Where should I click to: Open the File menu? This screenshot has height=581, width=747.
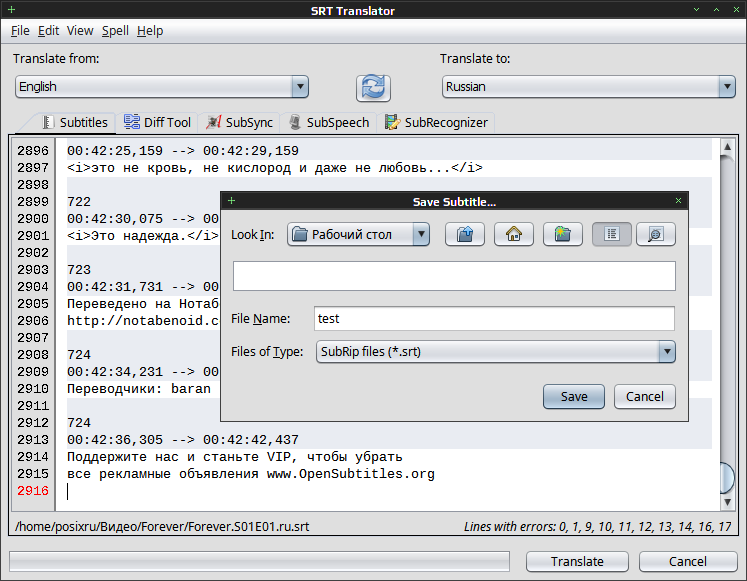(x=20, y=30)
